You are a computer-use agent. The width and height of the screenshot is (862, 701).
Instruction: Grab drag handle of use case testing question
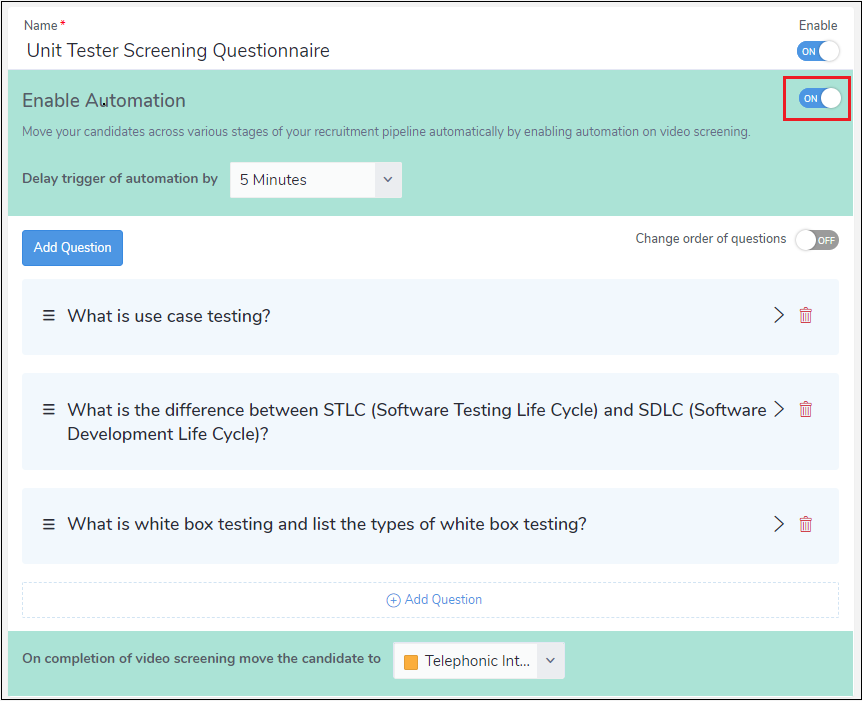tap(48, 315)
